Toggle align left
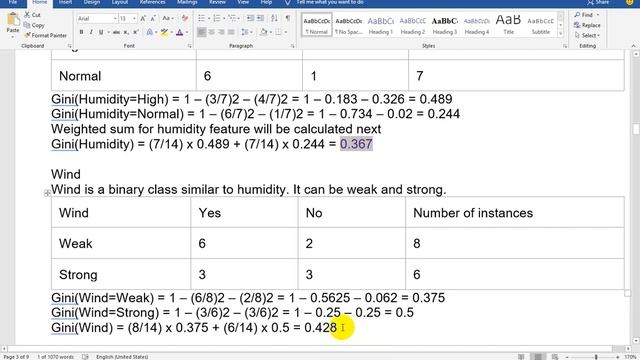The height and width of the screenshot is (360, 640). 202,32
